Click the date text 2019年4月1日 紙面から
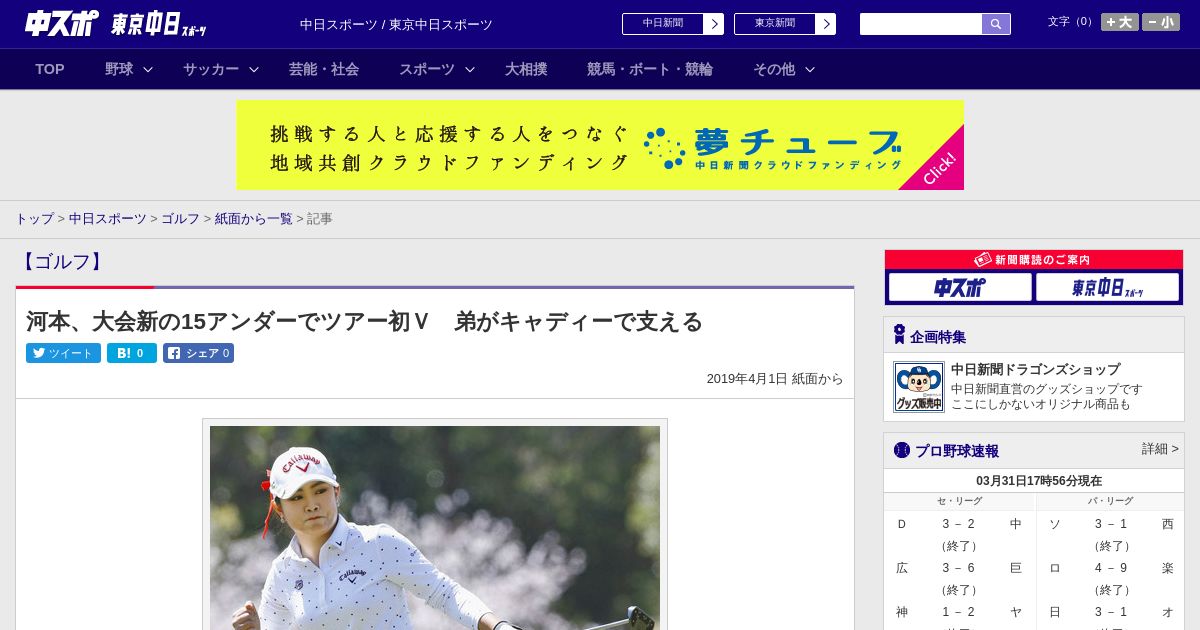The image size is (1200, 630). pyautogui.click(x=775, y=379)
